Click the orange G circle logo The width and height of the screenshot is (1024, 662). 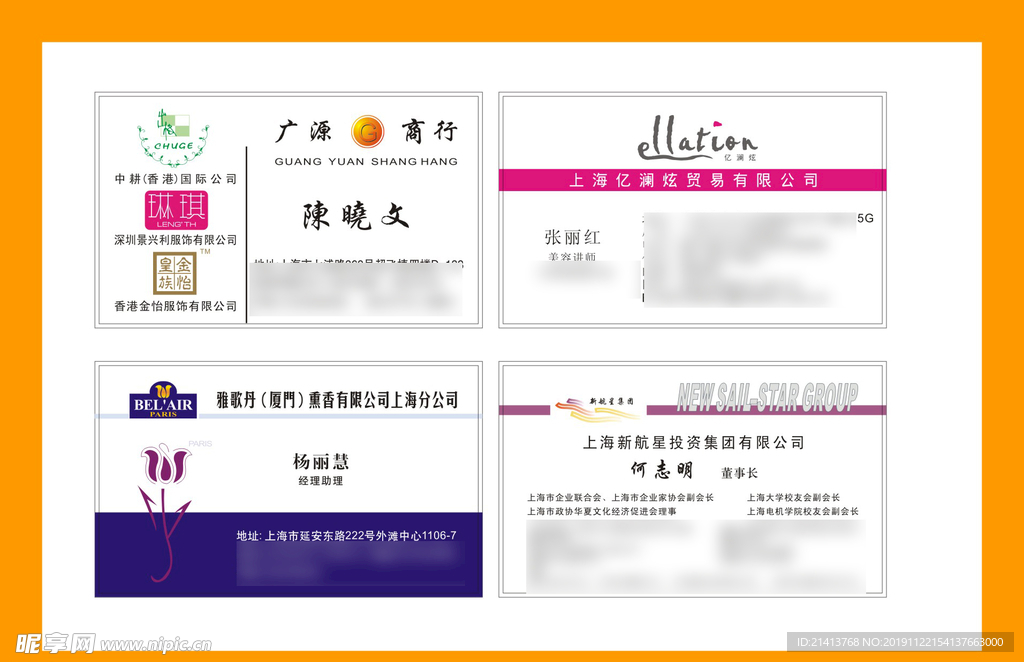368,131
